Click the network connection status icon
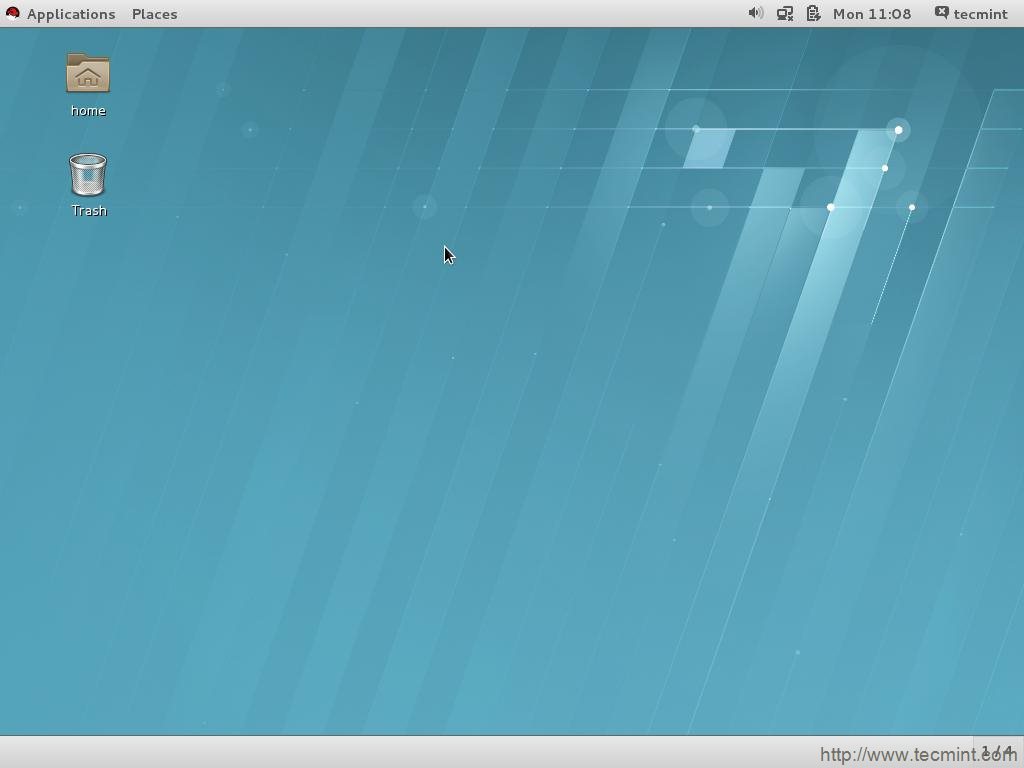1024x768 pixels. (x=784, y=13)
